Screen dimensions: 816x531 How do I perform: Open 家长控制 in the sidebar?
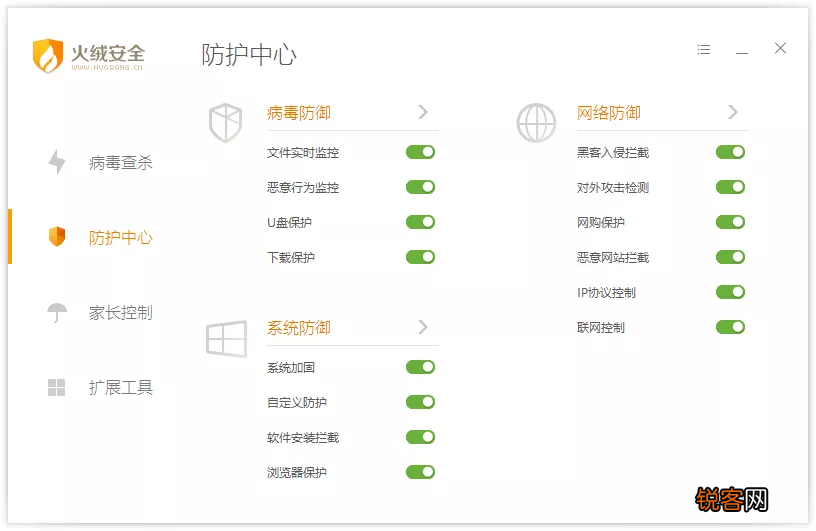121,312
